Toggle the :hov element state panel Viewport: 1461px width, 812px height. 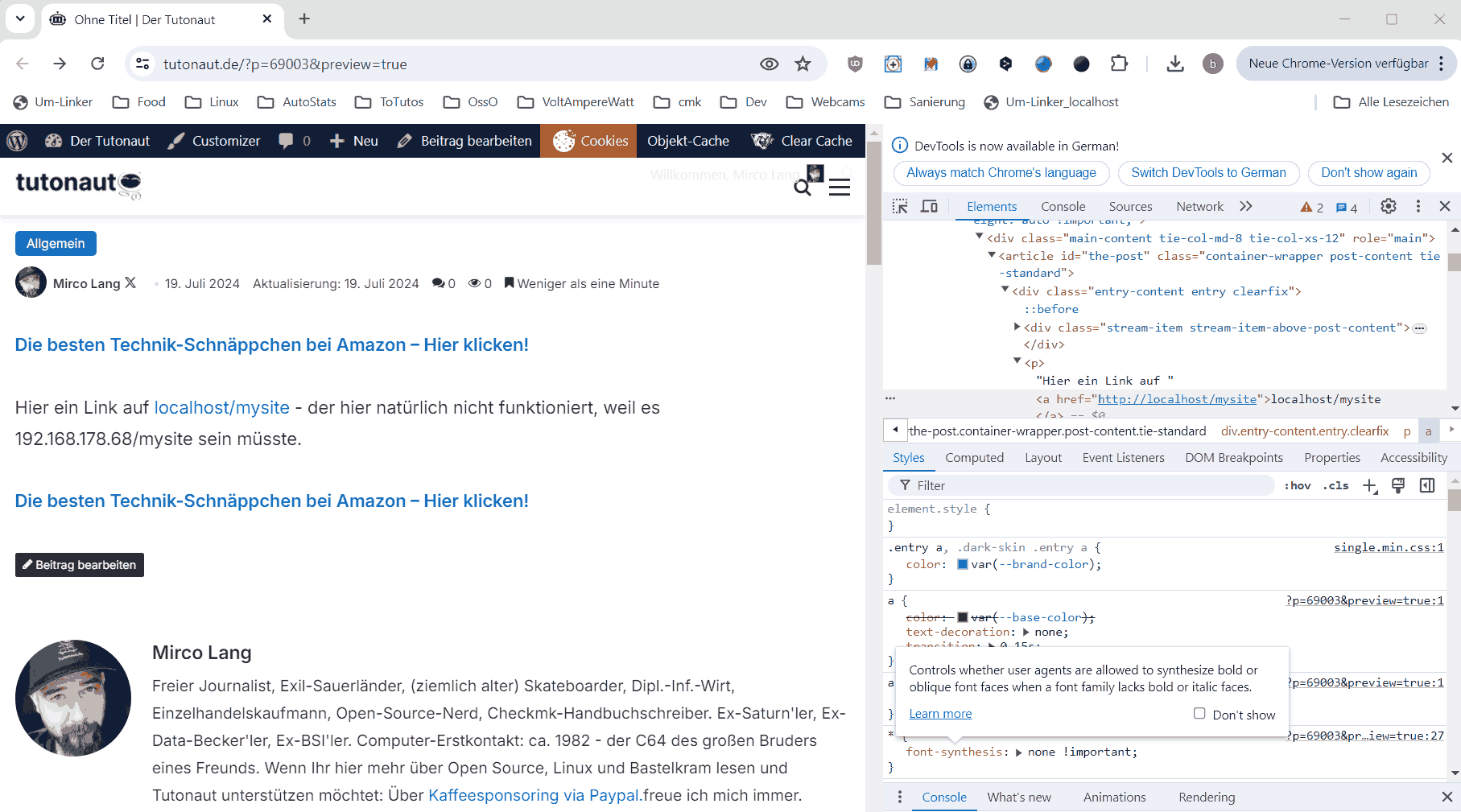pos(1298,485)
